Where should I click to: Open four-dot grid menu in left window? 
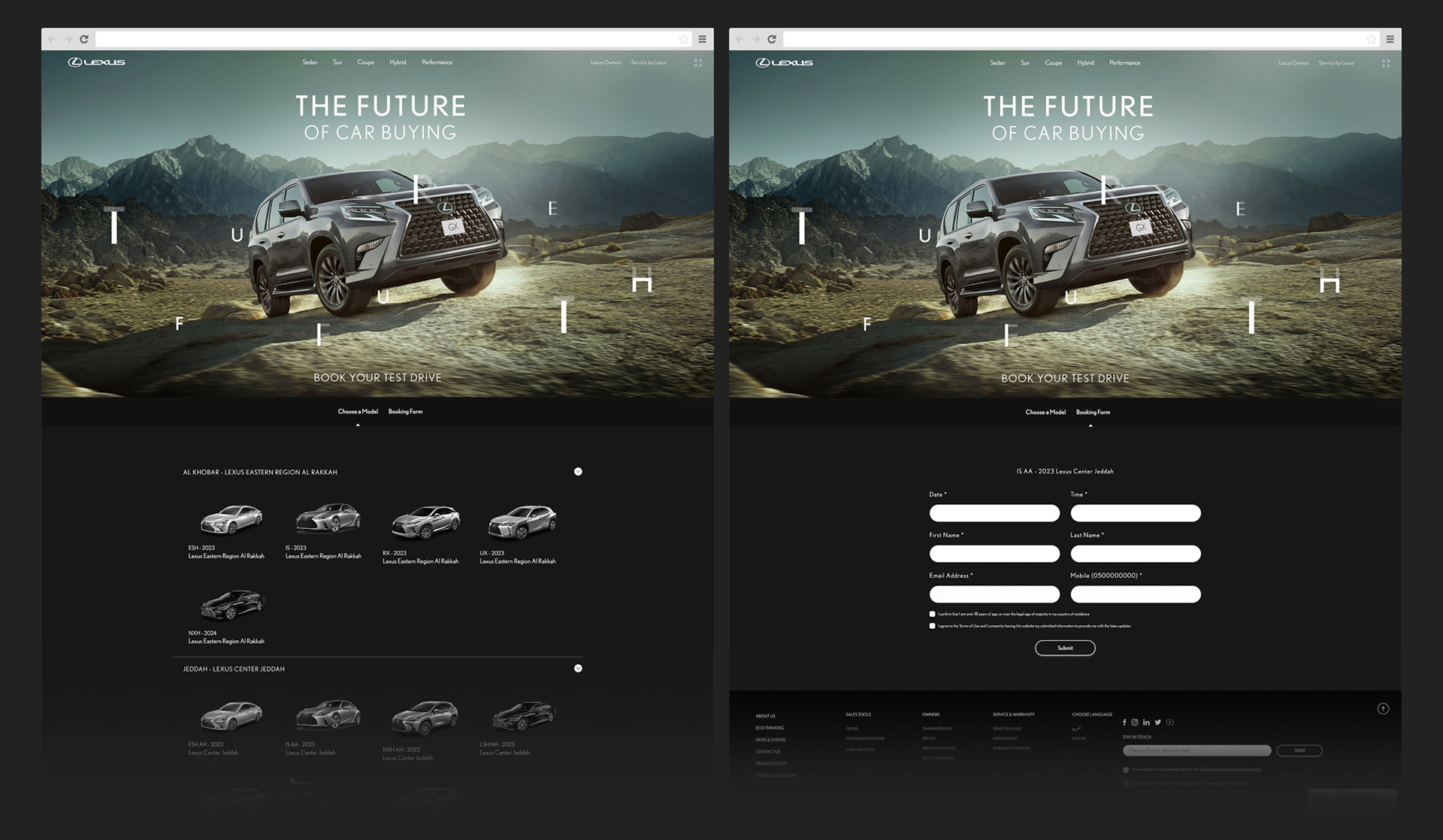(698, 63)
